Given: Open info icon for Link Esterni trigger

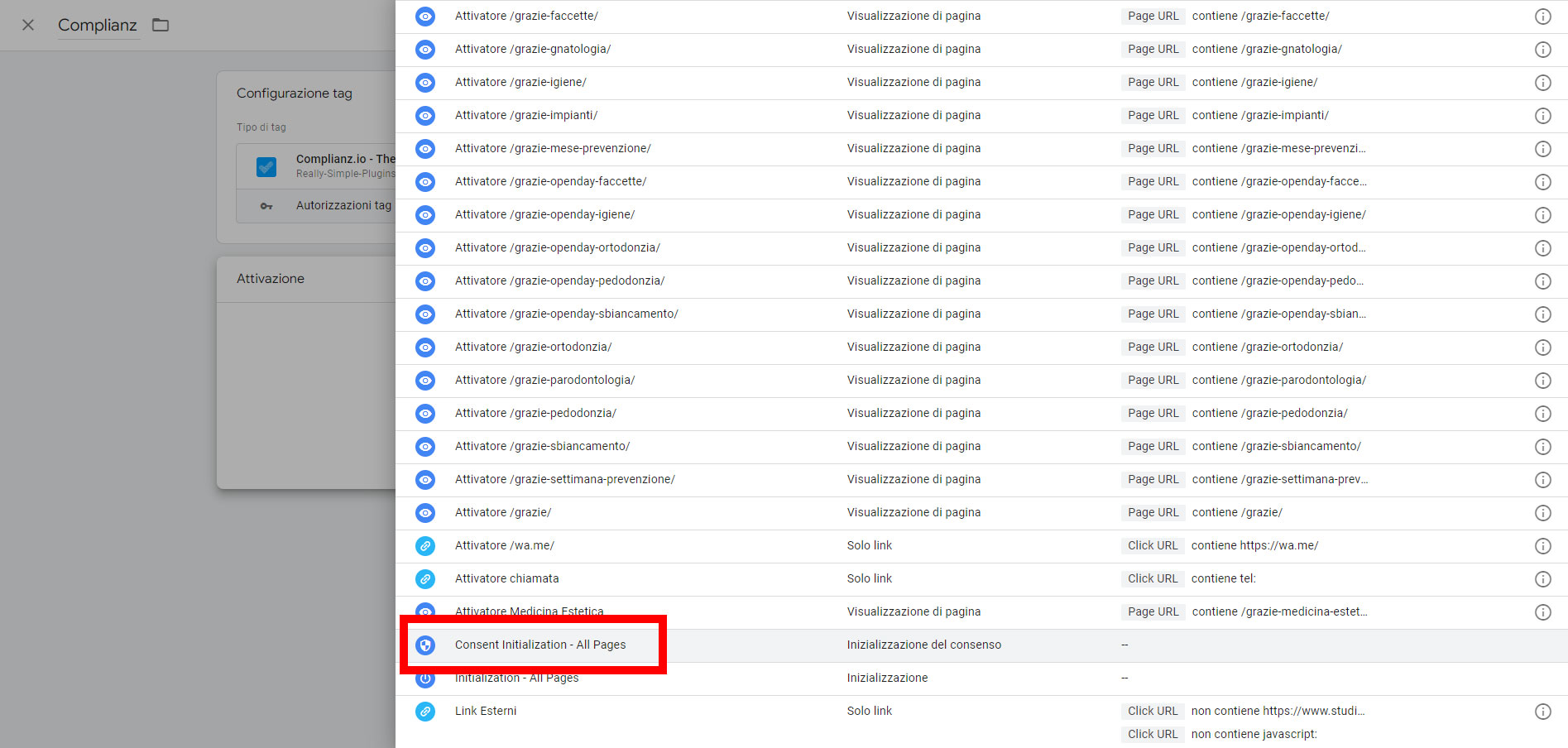Looking at the screenshot, I should [x=1542, y=712].
